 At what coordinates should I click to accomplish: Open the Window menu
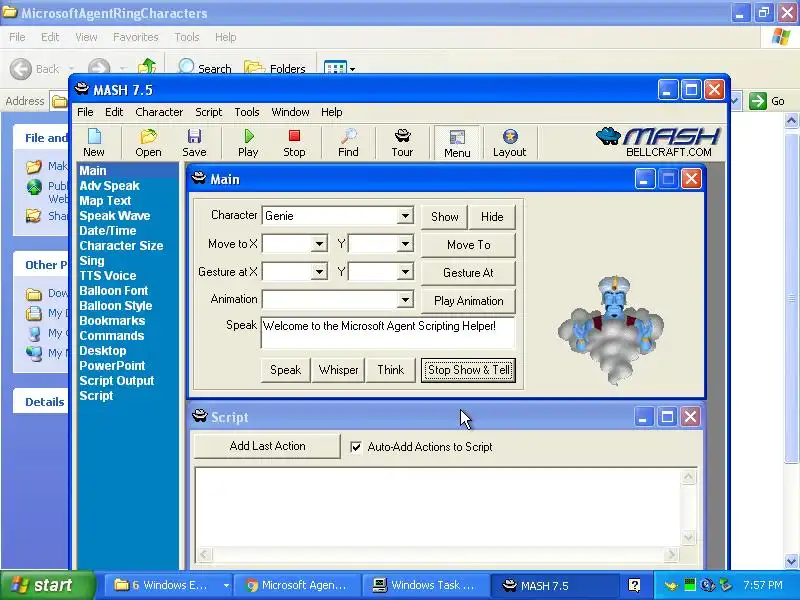290,112
